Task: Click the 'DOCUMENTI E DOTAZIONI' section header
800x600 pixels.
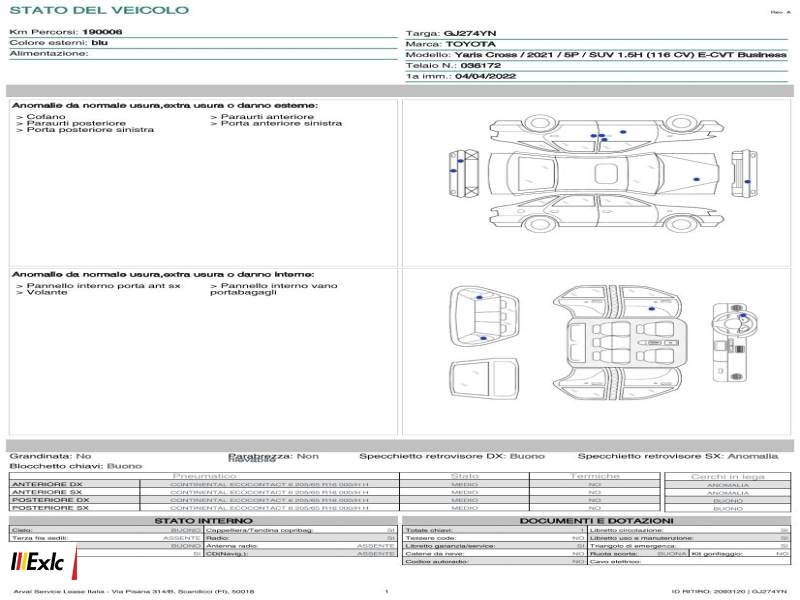Action: pos(596,521)
